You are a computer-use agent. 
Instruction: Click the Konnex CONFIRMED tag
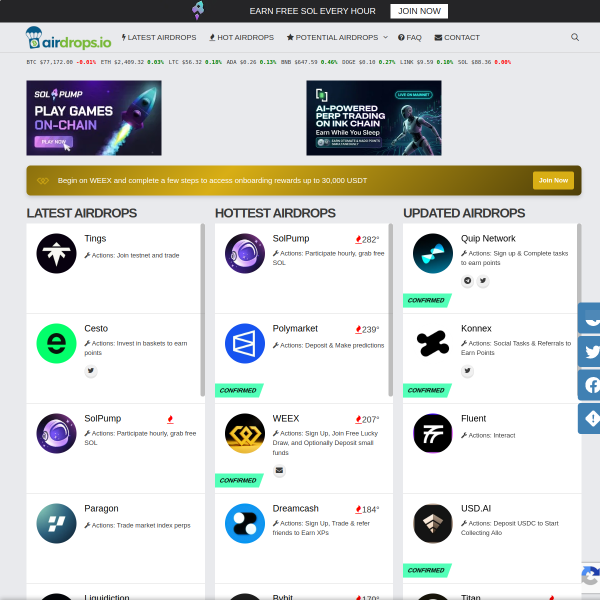tap(426, 390)
